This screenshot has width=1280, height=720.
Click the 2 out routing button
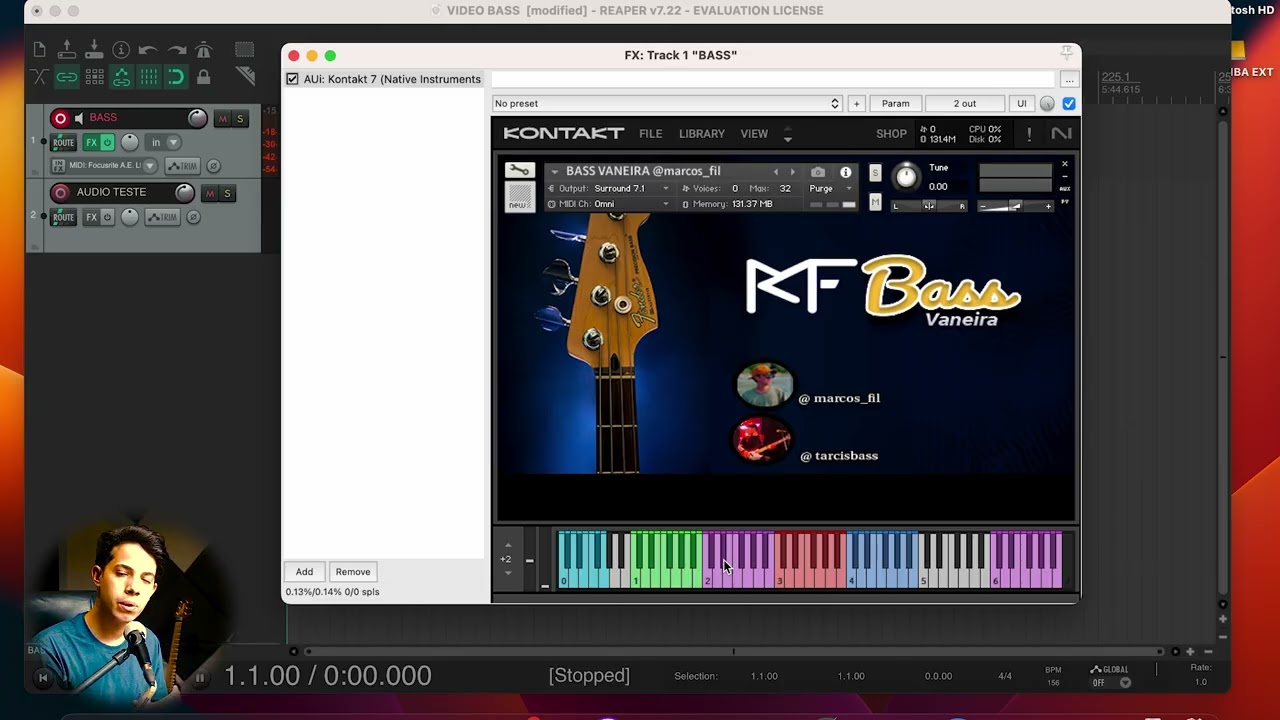(x=965, y=104)
